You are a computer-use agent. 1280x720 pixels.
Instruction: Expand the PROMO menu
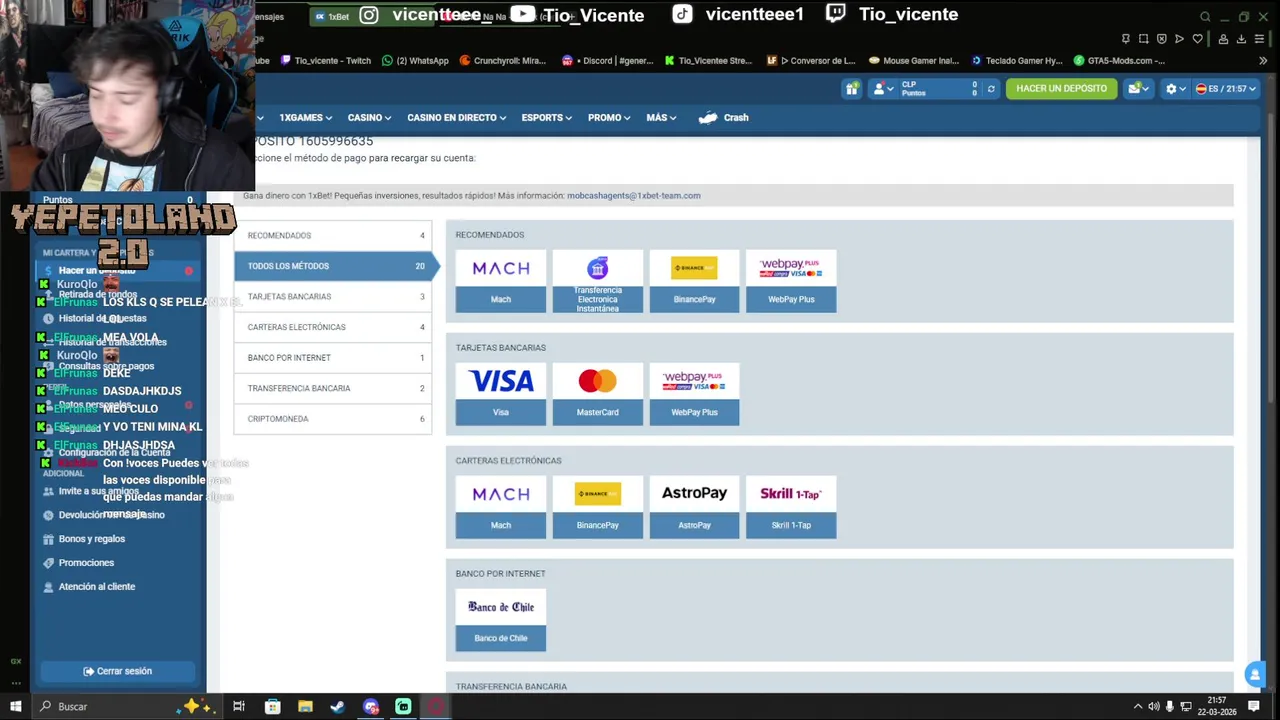(x=608, y=118)
